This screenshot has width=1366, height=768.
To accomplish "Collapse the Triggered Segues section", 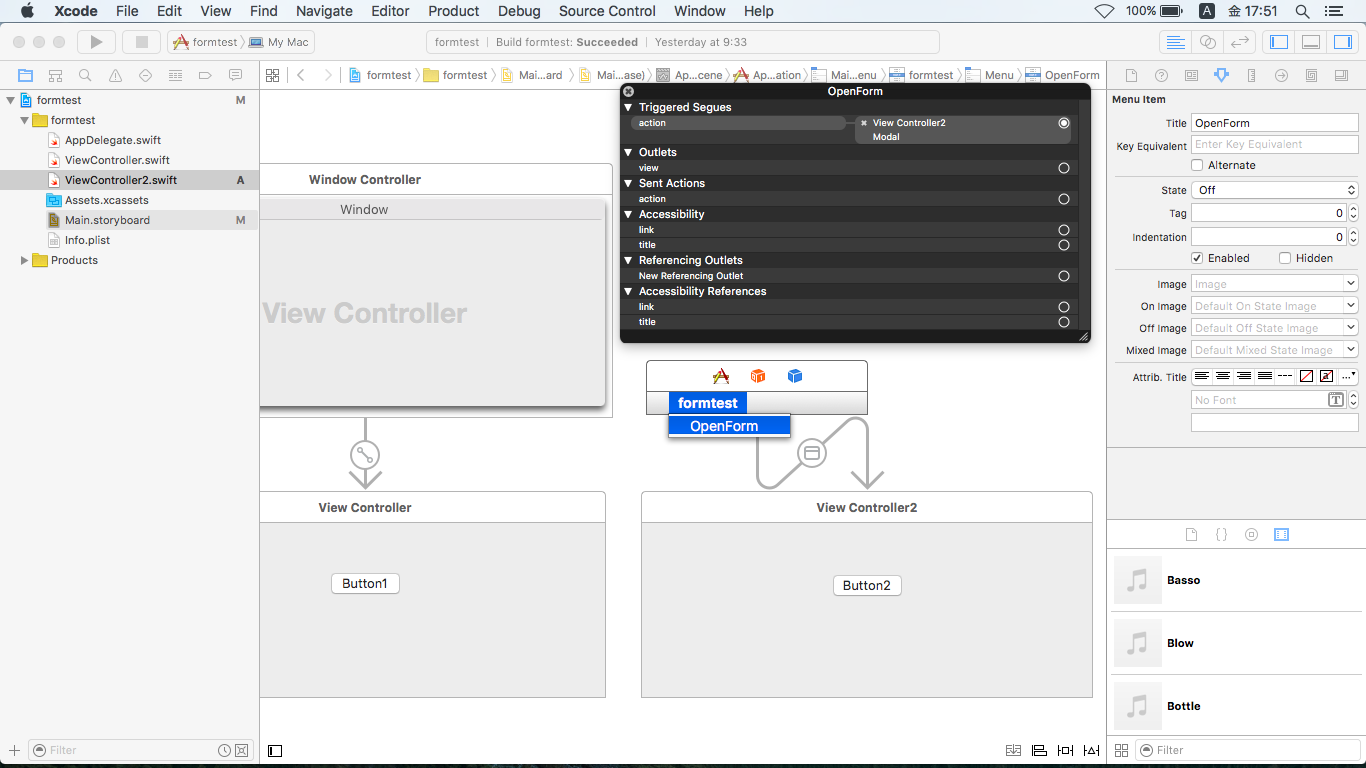I will [x=629, y=107].
